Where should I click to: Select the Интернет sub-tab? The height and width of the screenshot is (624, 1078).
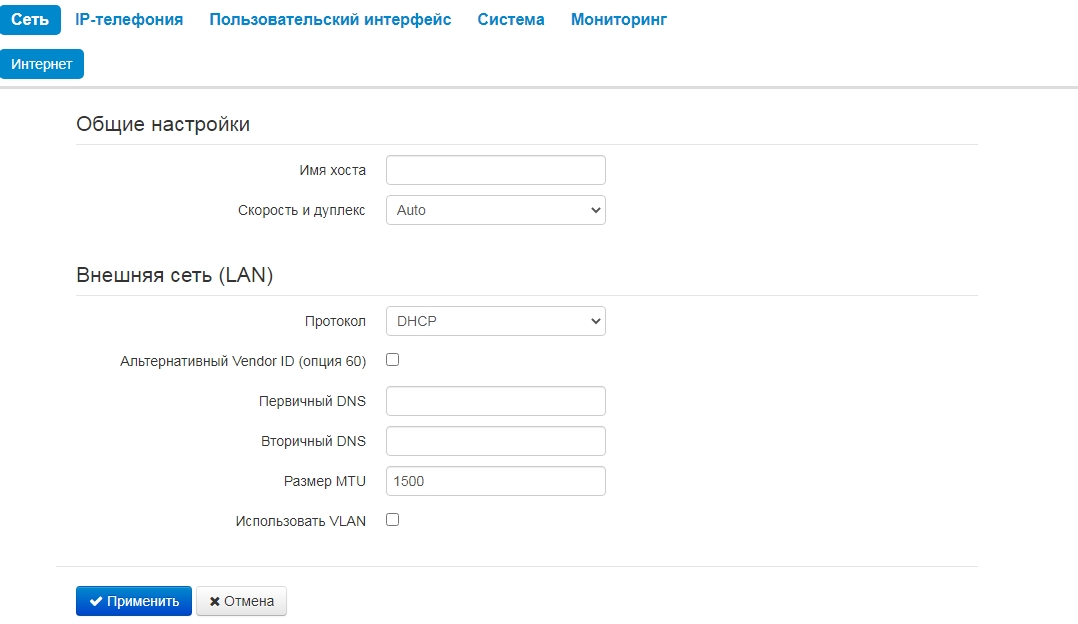click(42, 64)
